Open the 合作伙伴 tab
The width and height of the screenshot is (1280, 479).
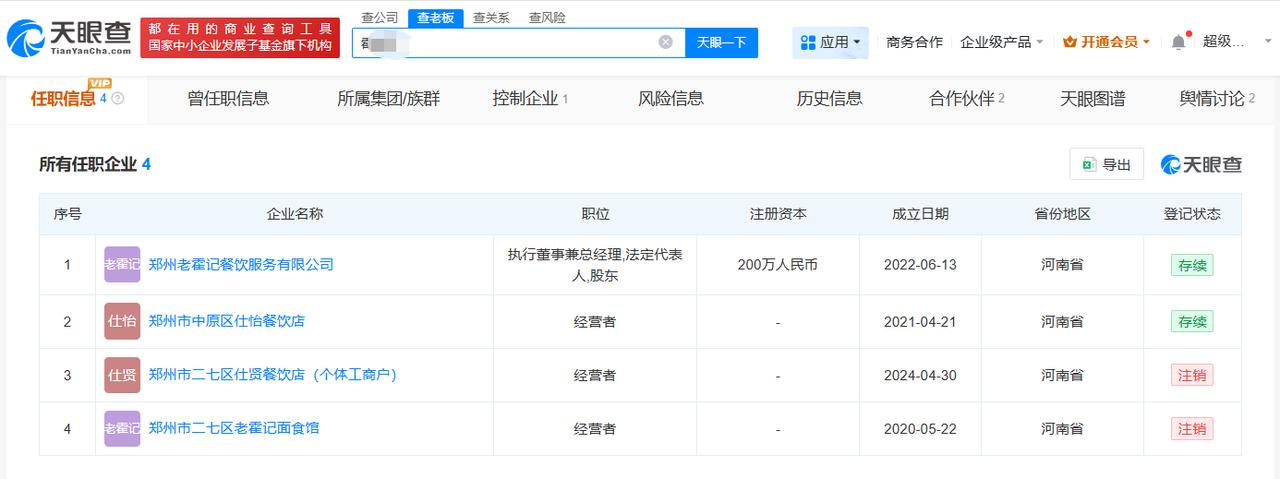tap(966, 99)
